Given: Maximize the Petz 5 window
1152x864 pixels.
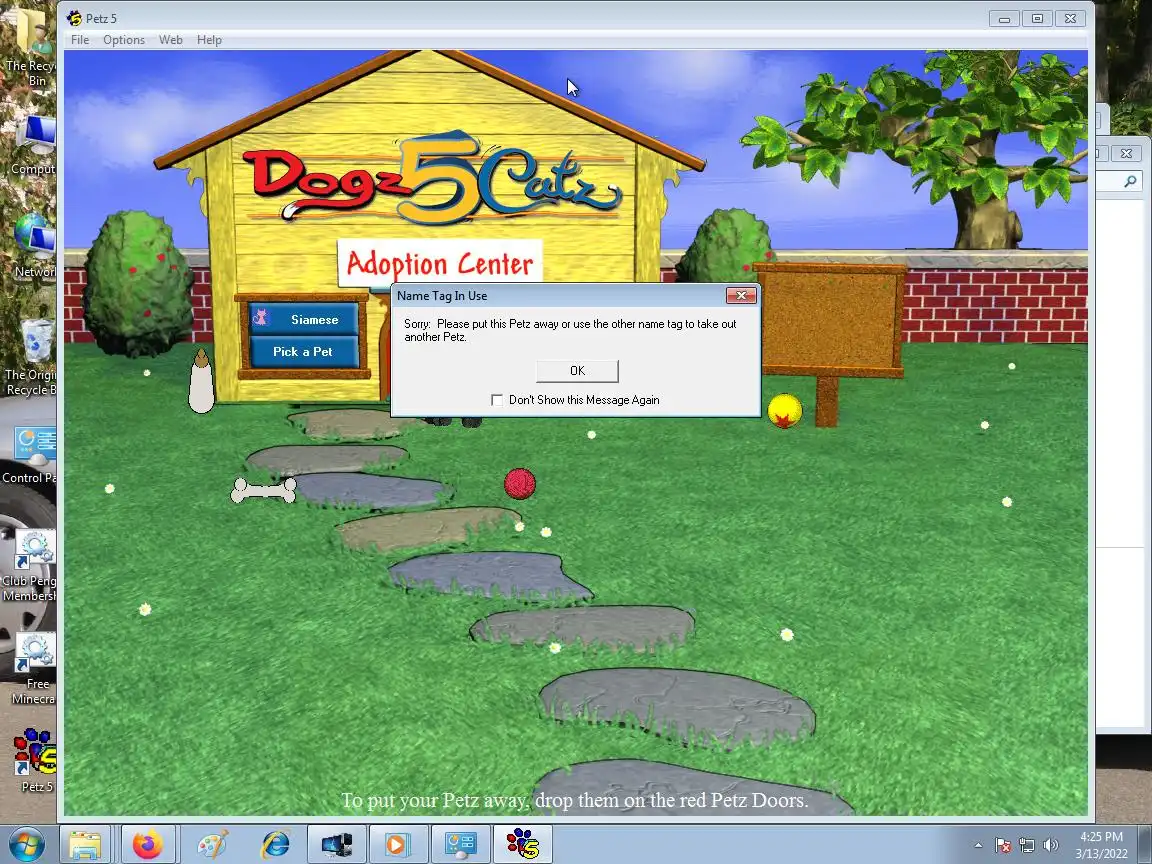Looking at the screenshot, I should pos(1037,18).
